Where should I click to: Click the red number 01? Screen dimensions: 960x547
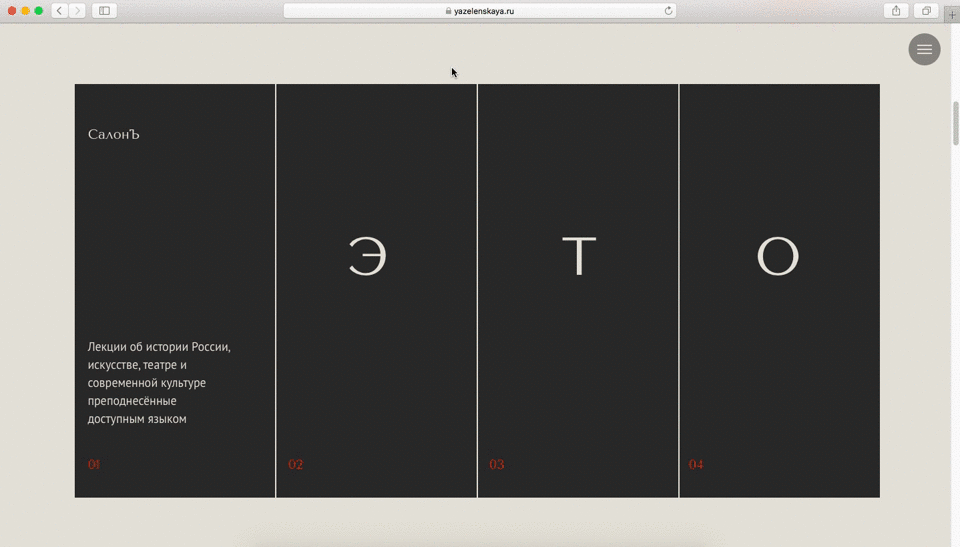pos(94,464)
